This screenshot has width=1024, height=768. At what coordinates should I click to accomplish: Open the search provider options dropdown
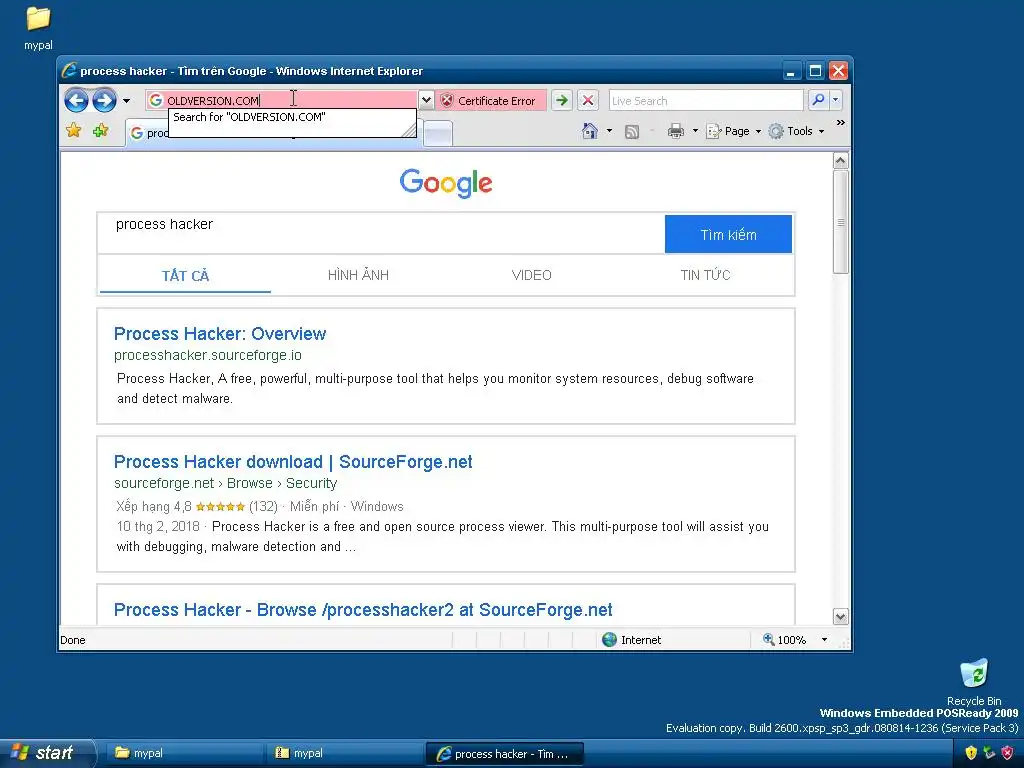(835, 100)
